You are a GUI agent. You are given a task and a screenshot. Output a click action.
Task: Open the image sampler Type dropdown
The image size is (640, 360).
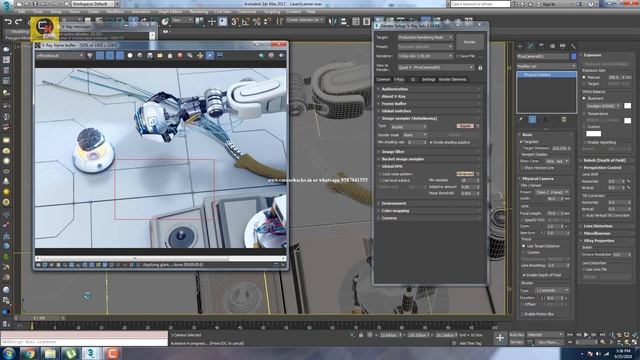coord(408,127)
